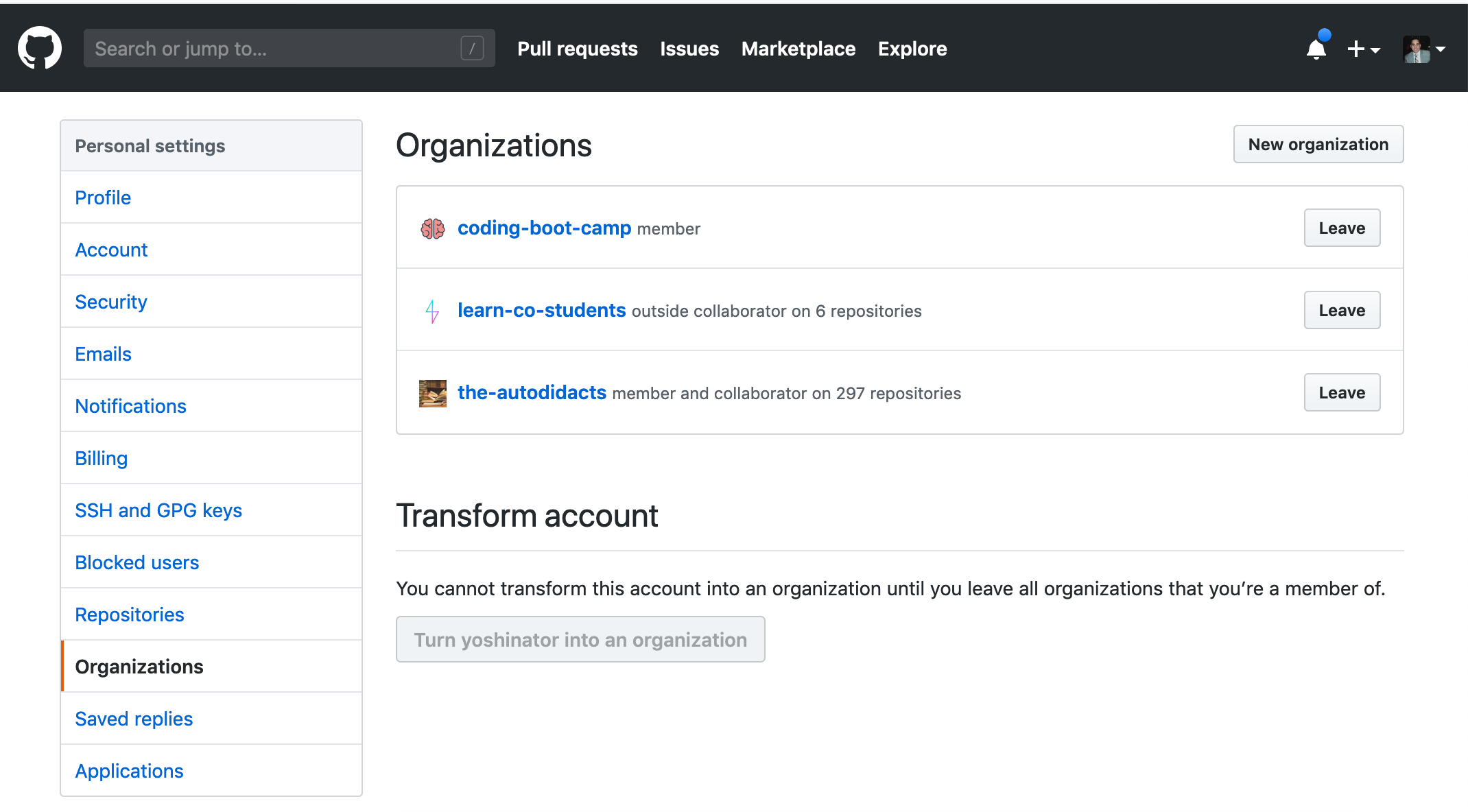Go to Marketplace in top navigation
The width and height of the screenshot is (1468, 812).
pyautogui.click(x=798, y=49)
